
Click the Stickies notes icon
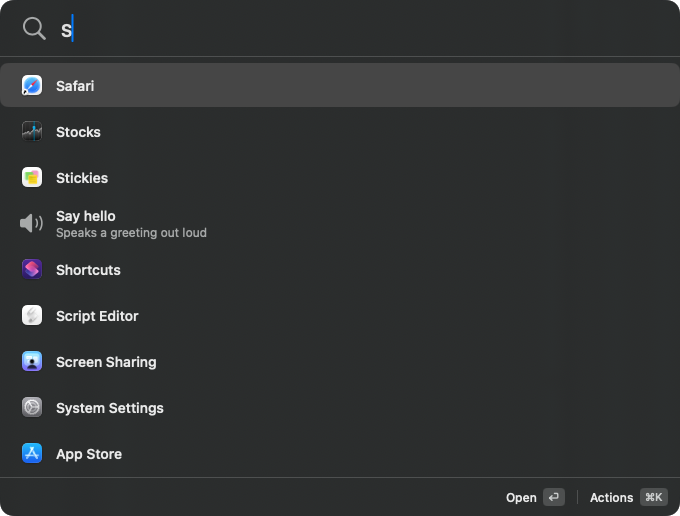(32, 177)
